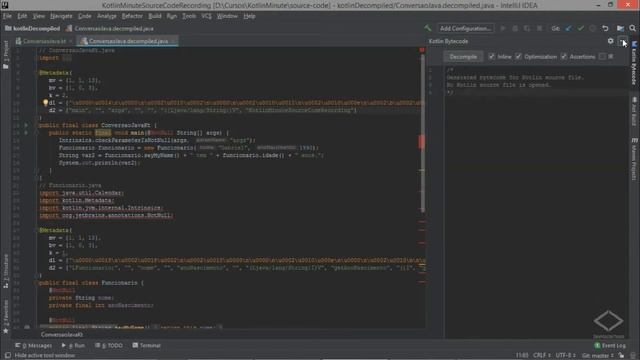
Task: Toggle the IR checkbox
Action: [x=602, y=56]
